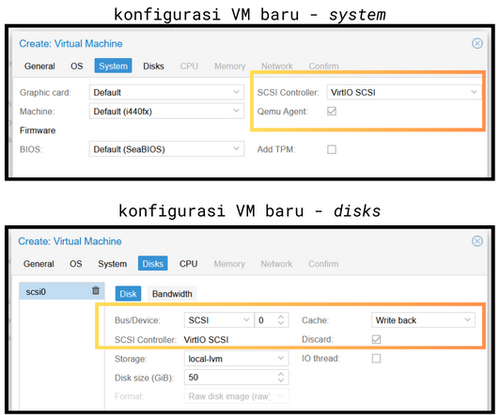
Task: Switch to Disks tab in top window
Action: click(x=153, y=66)
